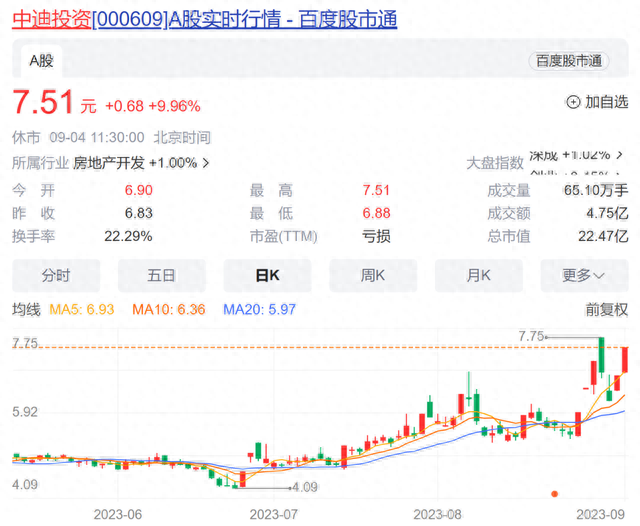Switch to the 五日 chart tab
Viewport: 640px width, 526px height.
click(x=162, y=275)
